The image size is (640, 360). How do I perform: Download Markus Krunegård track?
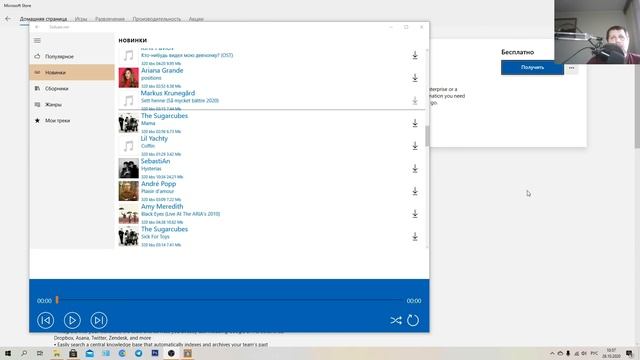click(415, 100)
